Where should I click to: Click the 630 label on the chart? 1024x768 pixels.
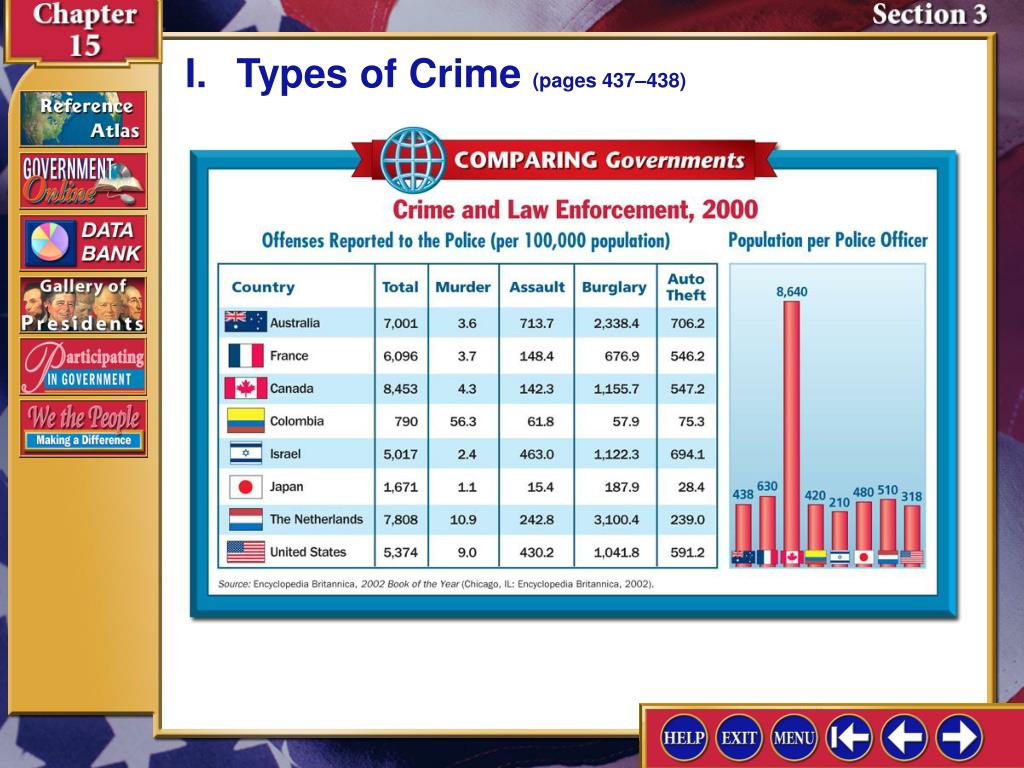point(767,487)
